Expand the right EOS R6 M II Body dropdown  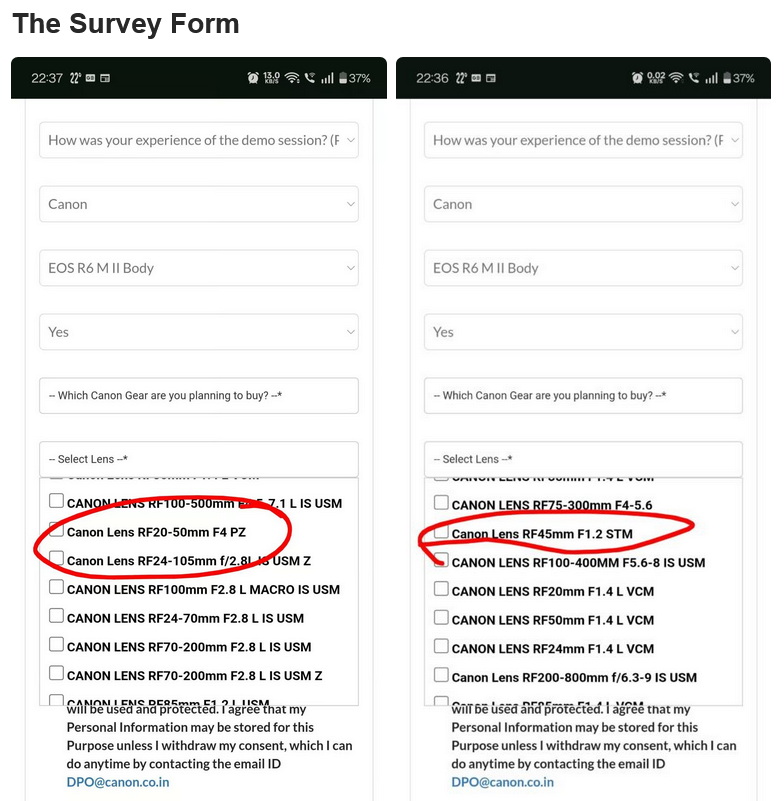583,268
